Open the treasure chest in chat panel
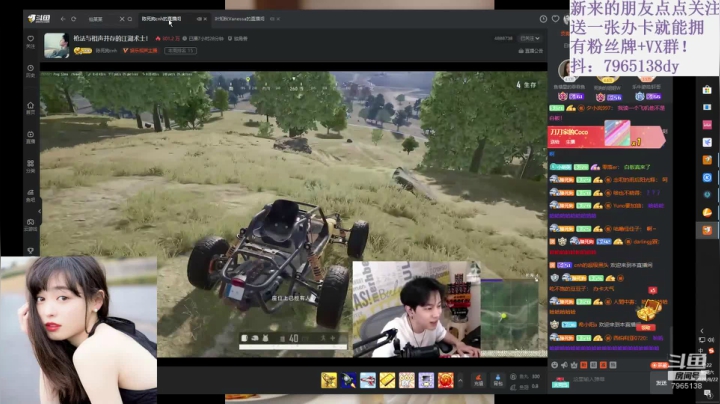 [x=649, y=310]
